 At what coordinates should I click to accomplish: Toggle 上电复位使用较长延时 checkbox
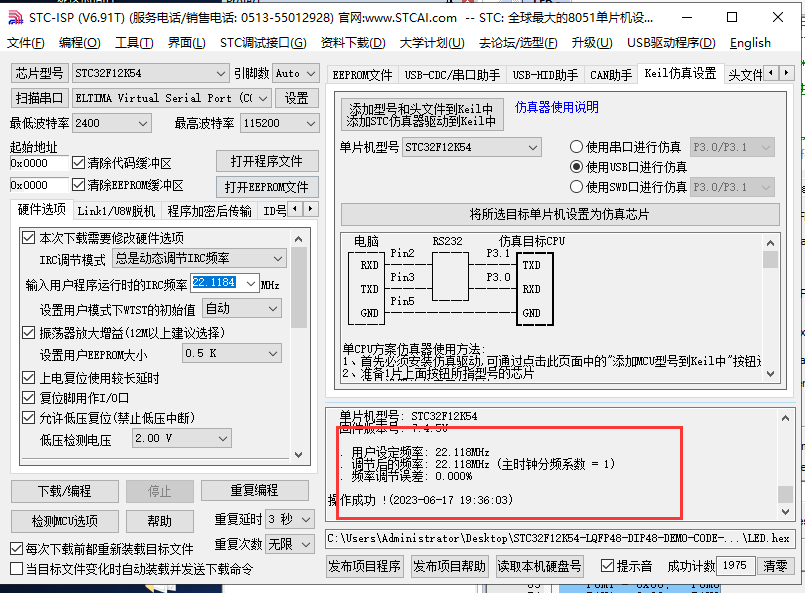pyautogui.click(x=28, y=378)
